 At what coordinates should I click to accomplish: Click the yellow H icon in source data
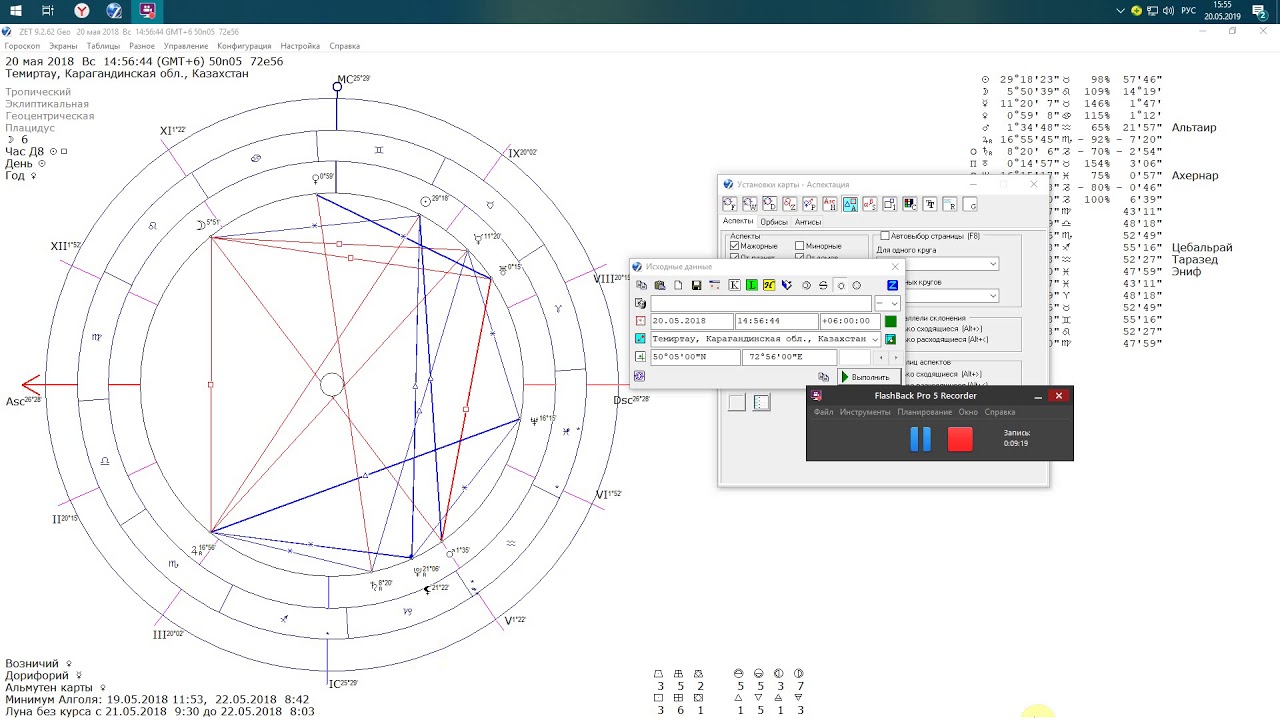(x=769, y=285)
